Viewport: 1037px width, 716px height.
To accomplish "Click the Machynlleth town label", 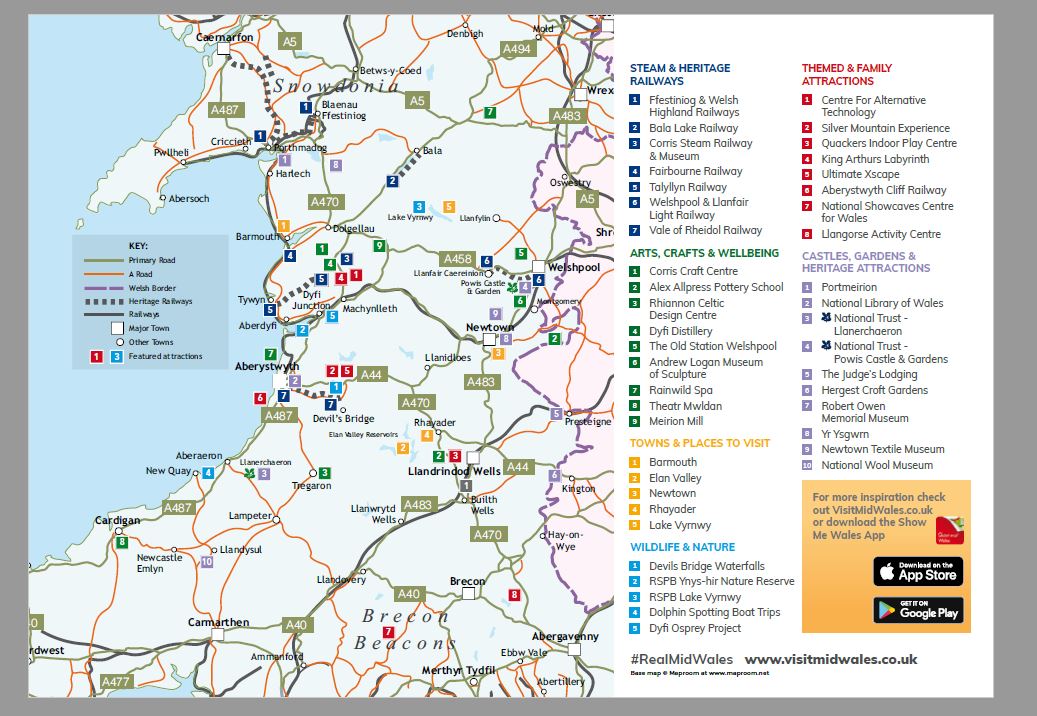I will 370,309.
